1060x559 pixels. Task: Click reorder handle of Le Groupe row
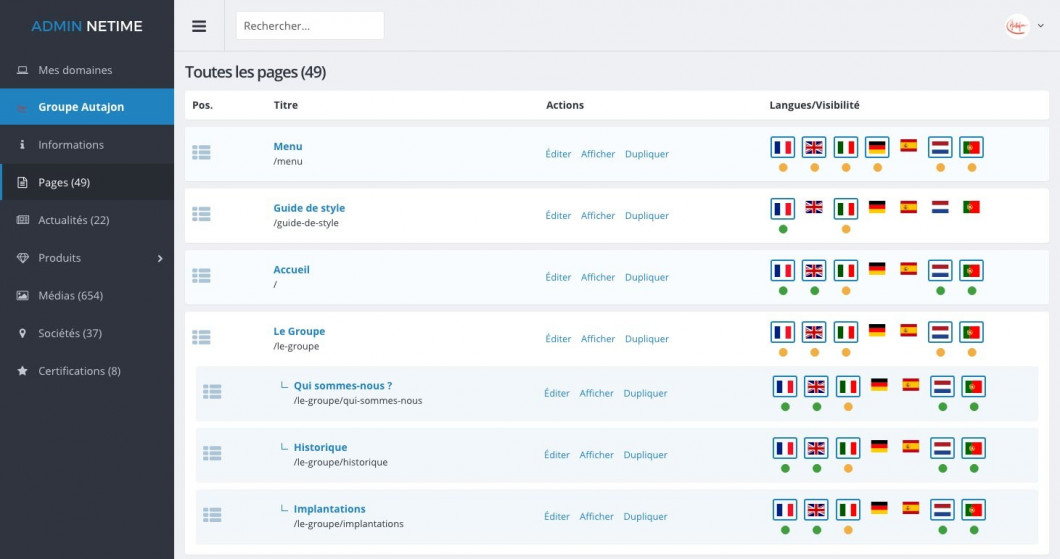click(x=201, y=337)
